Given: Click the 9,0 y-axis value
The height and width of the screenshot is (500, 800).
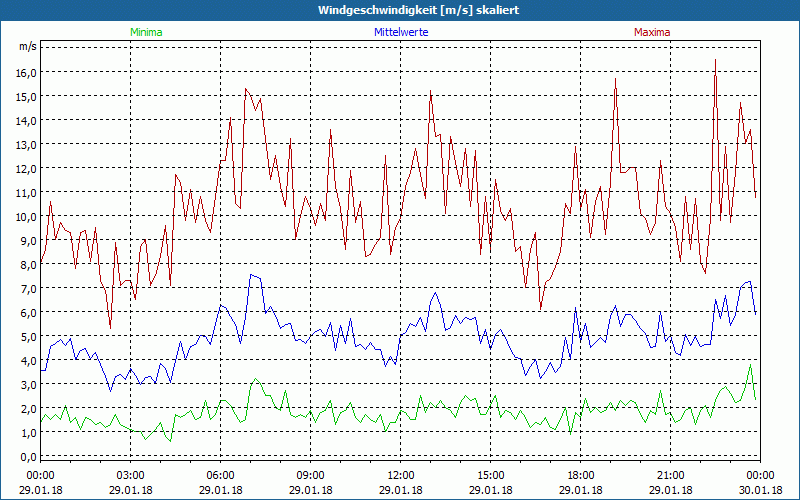Looking at the screenshot, I should coord(28,240).
